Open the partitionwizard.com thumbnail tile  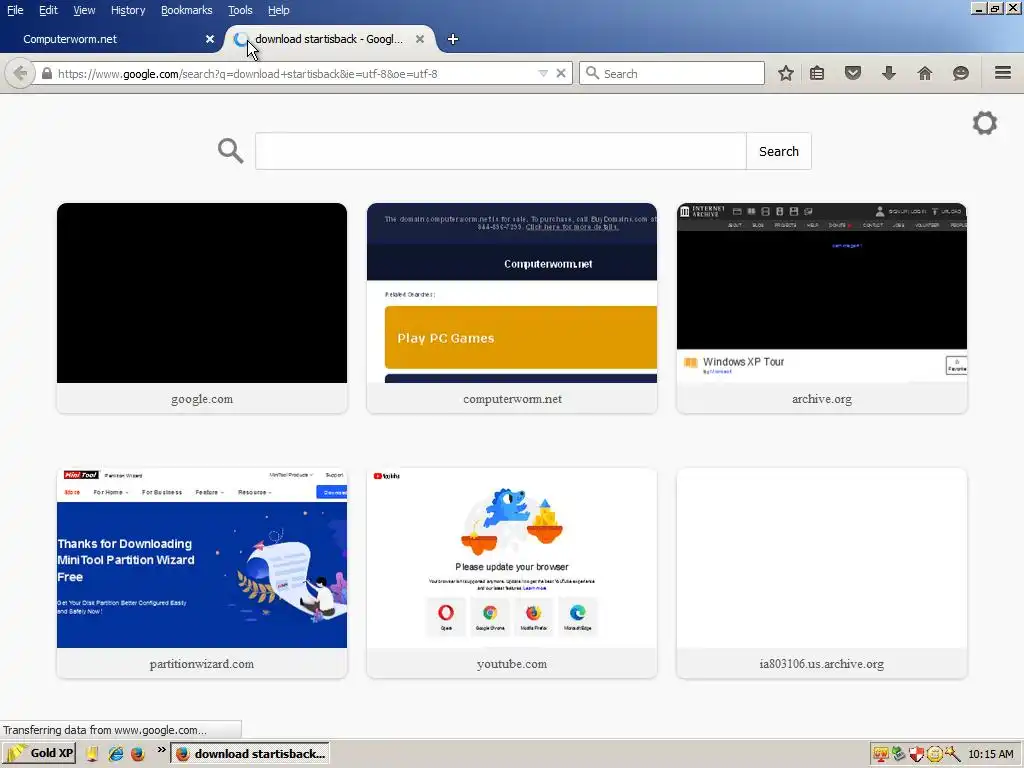202,573
